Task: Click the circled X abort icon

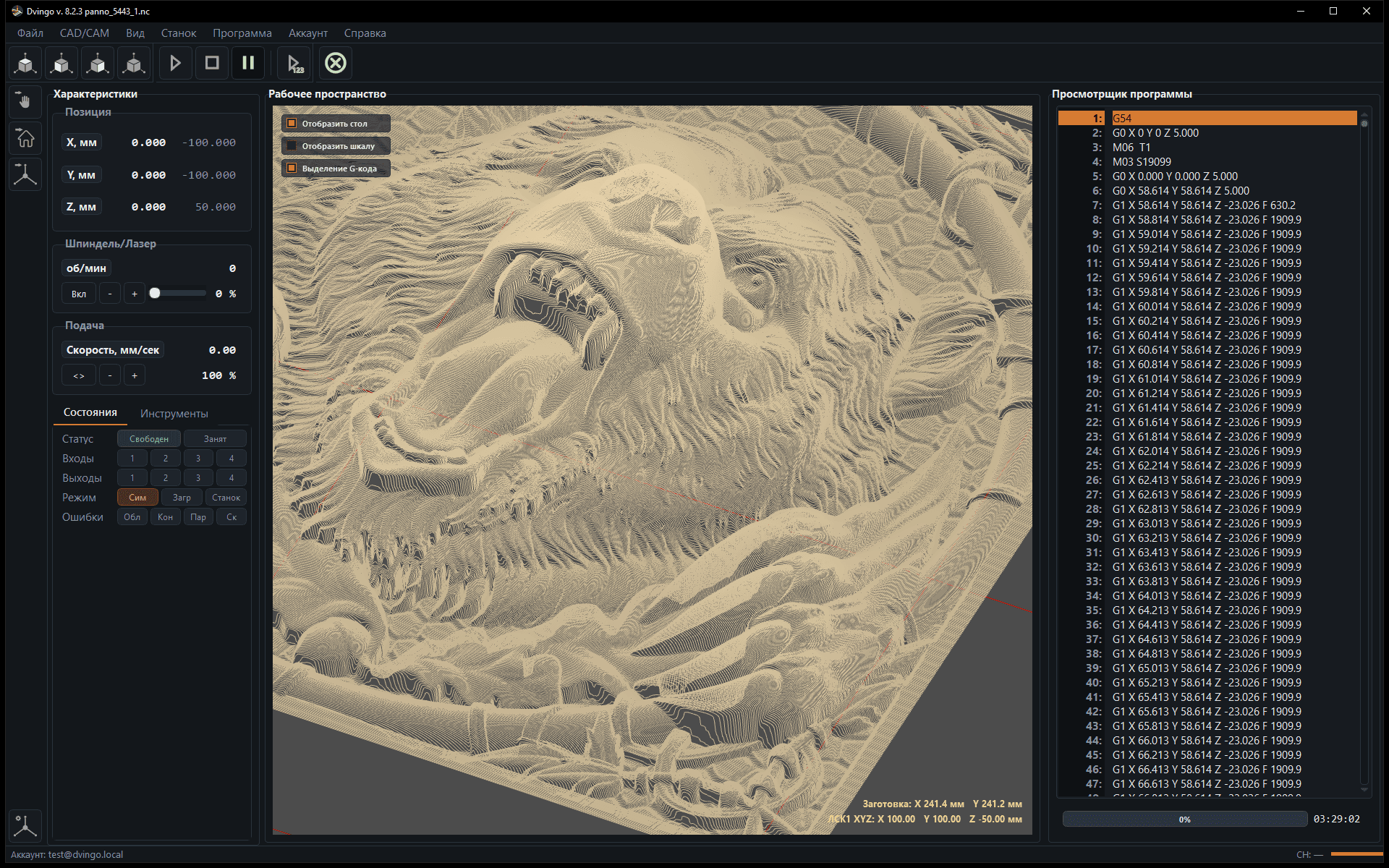Action: click(x=336, y=63)
